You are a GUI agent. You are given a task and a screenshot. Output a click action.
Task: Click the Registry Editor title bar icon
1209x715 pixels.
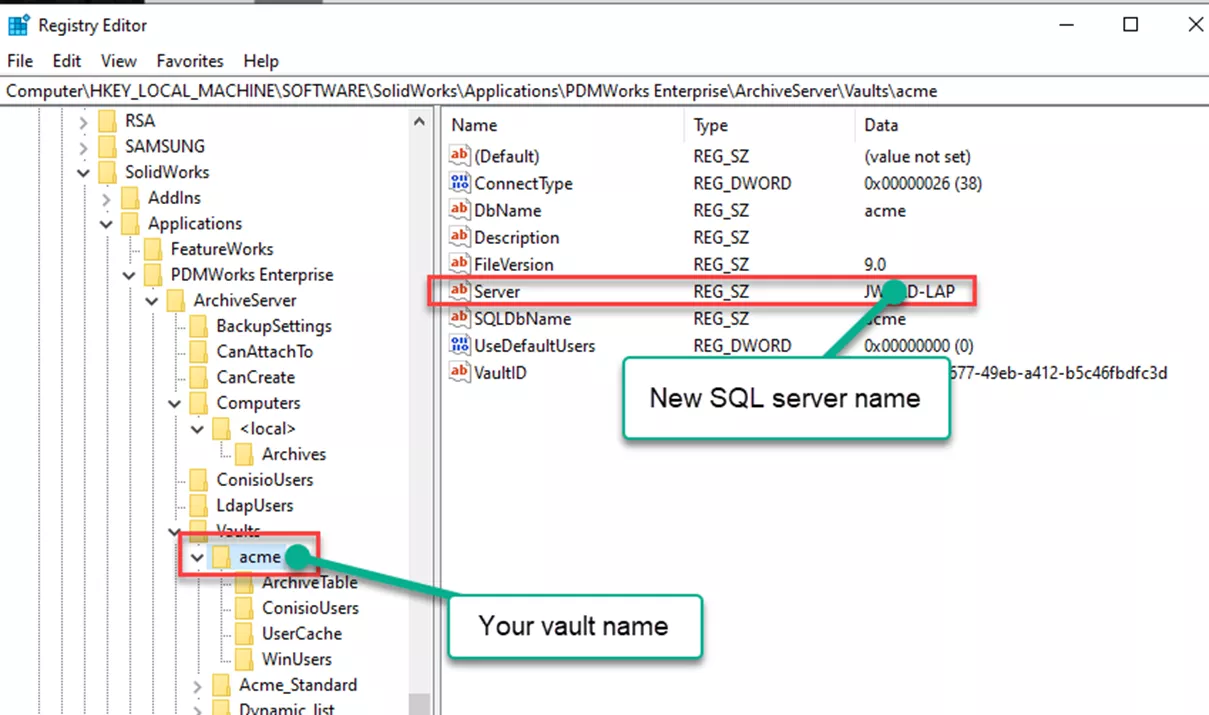tap(17, 24)
